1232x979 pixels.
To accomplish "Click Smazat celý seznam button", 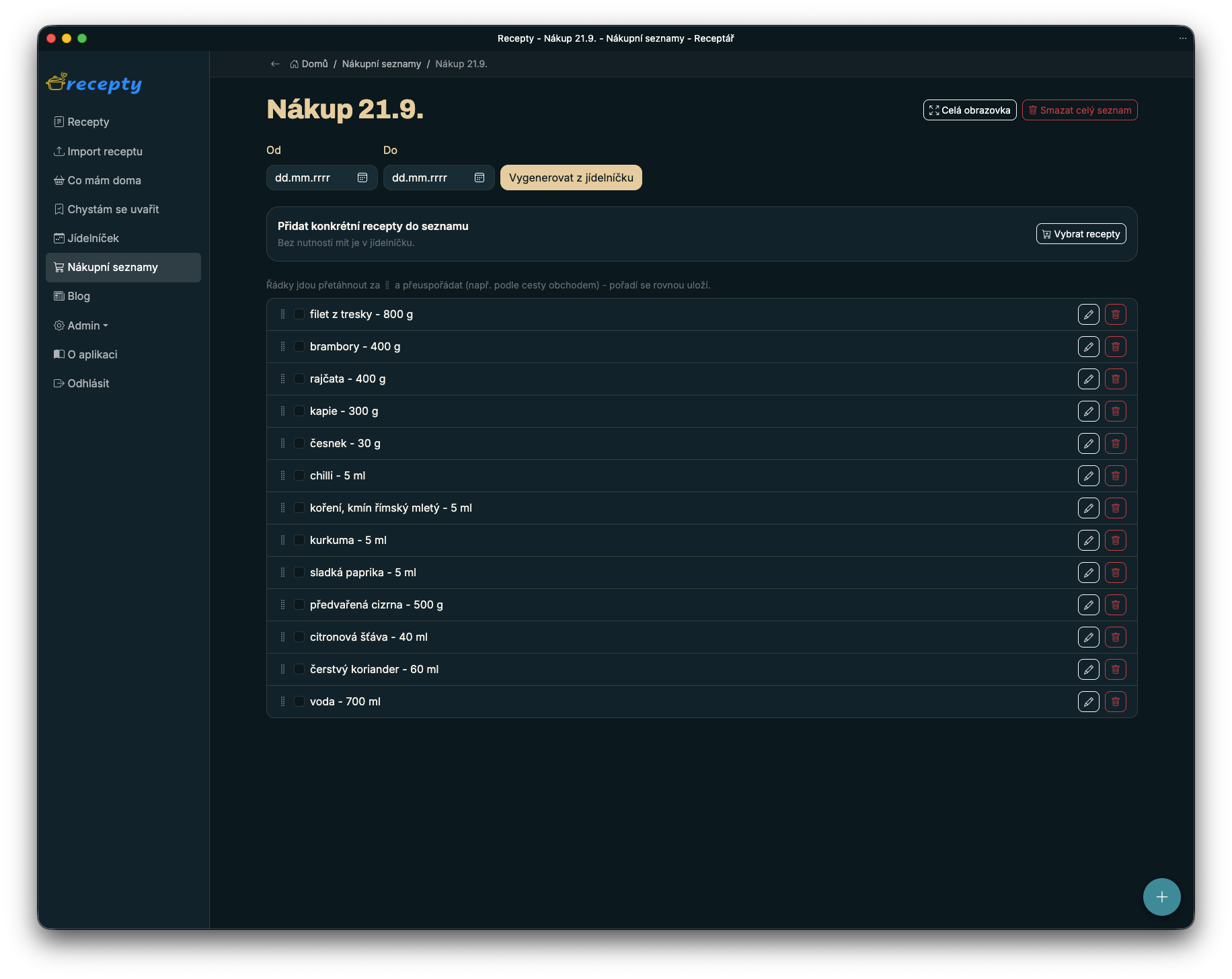I will [1079, 110].
